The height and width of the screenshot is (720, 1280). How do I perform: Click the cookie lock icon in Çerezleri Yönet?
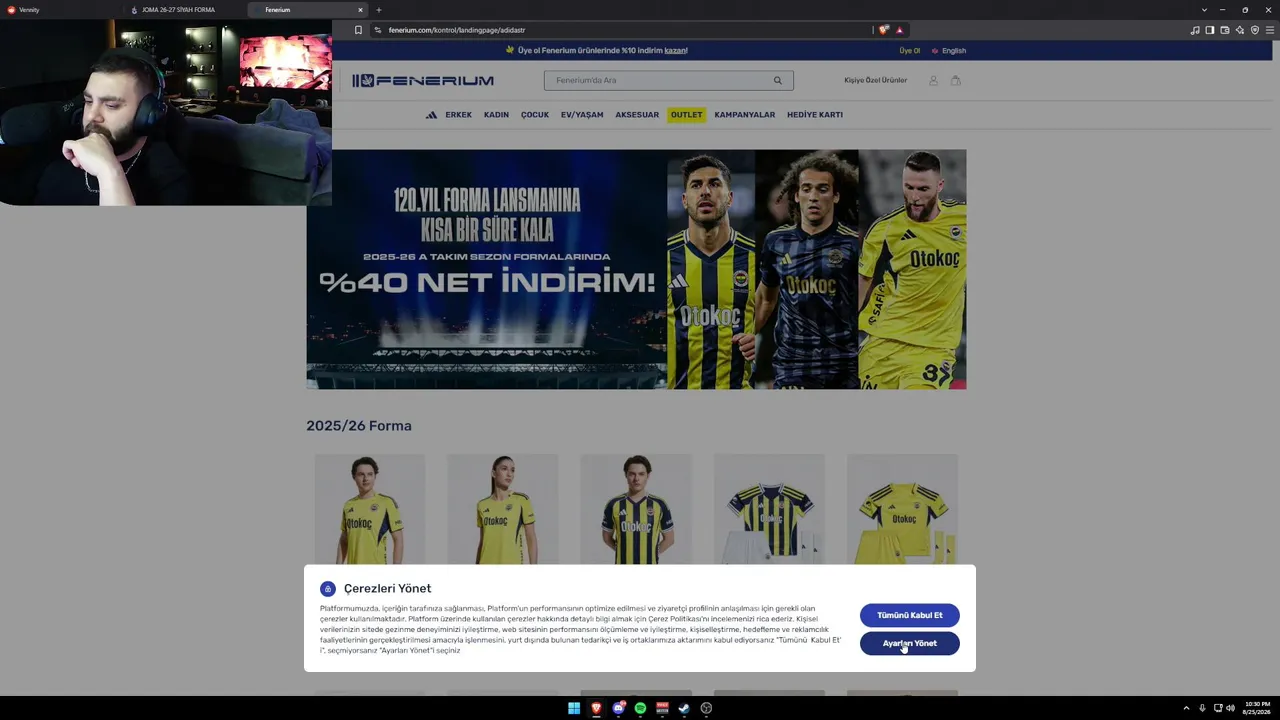(328, 589)
